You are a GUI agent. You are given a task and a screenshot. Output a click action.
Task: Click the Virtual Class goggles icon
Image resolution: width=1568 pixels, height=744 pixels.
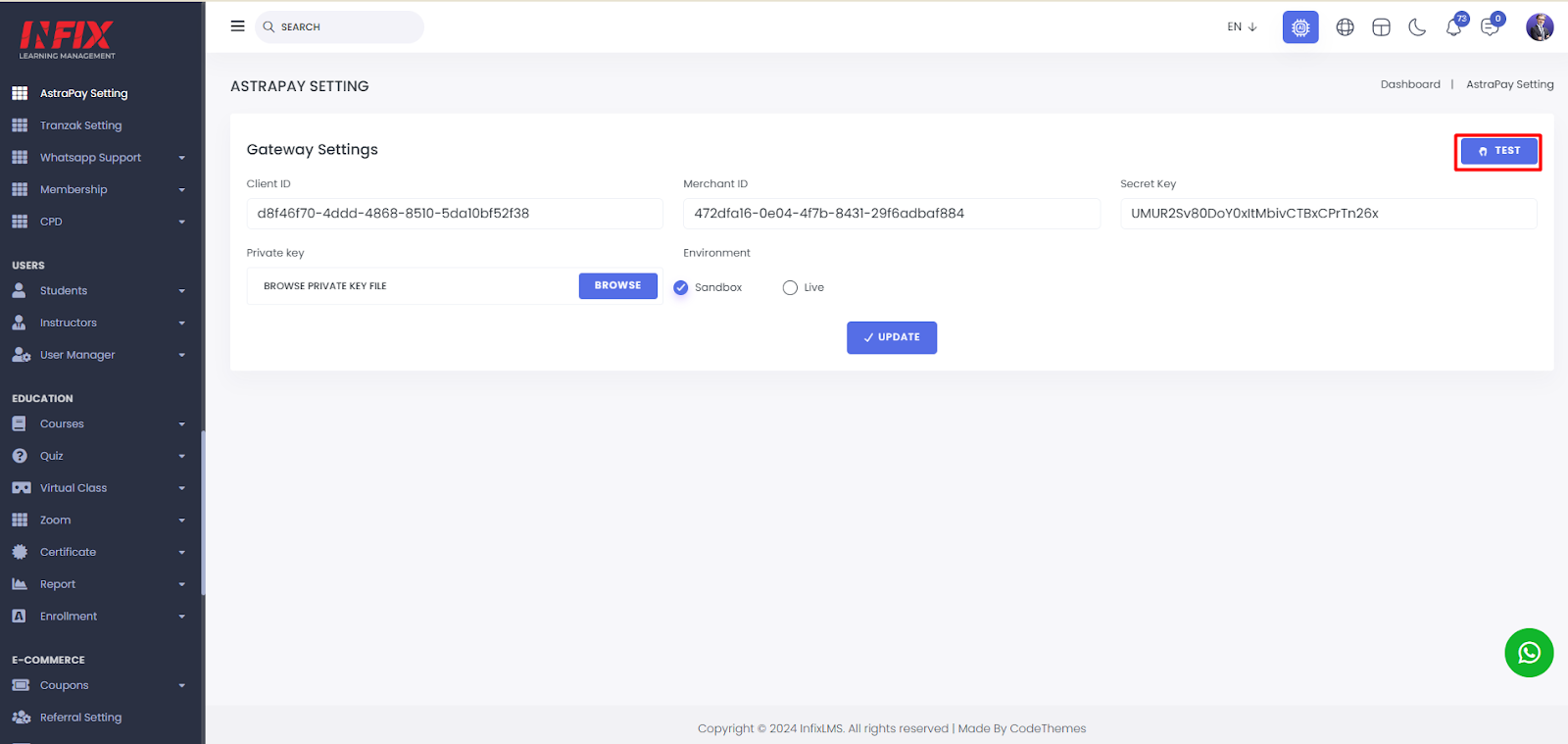(x=21, y=488)
